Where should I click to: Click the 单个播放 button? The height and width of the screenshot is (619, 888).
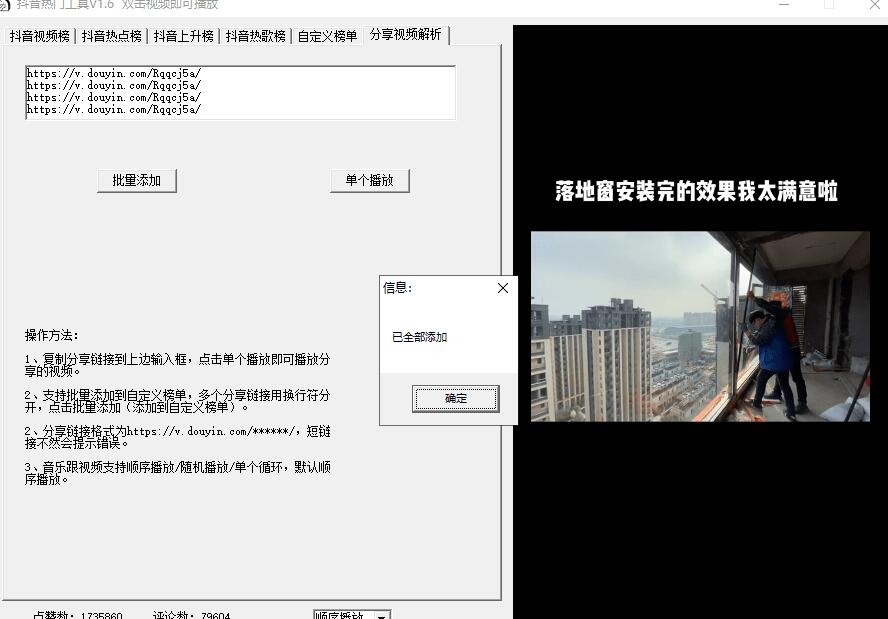tap(369, 181)
